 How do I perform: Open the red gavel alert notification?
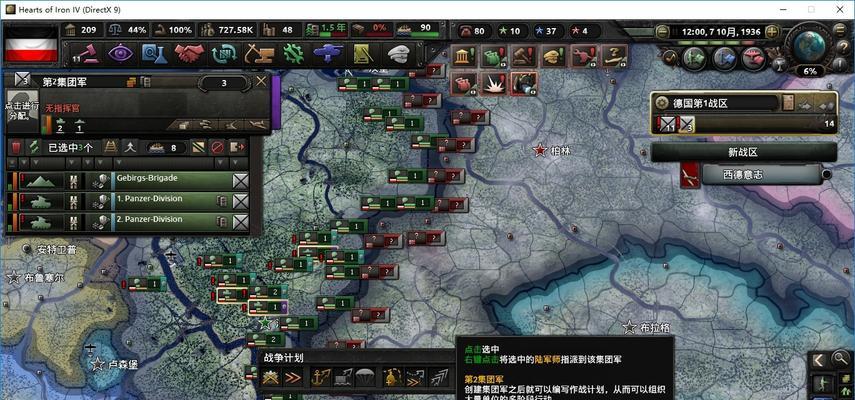(523, 56)
